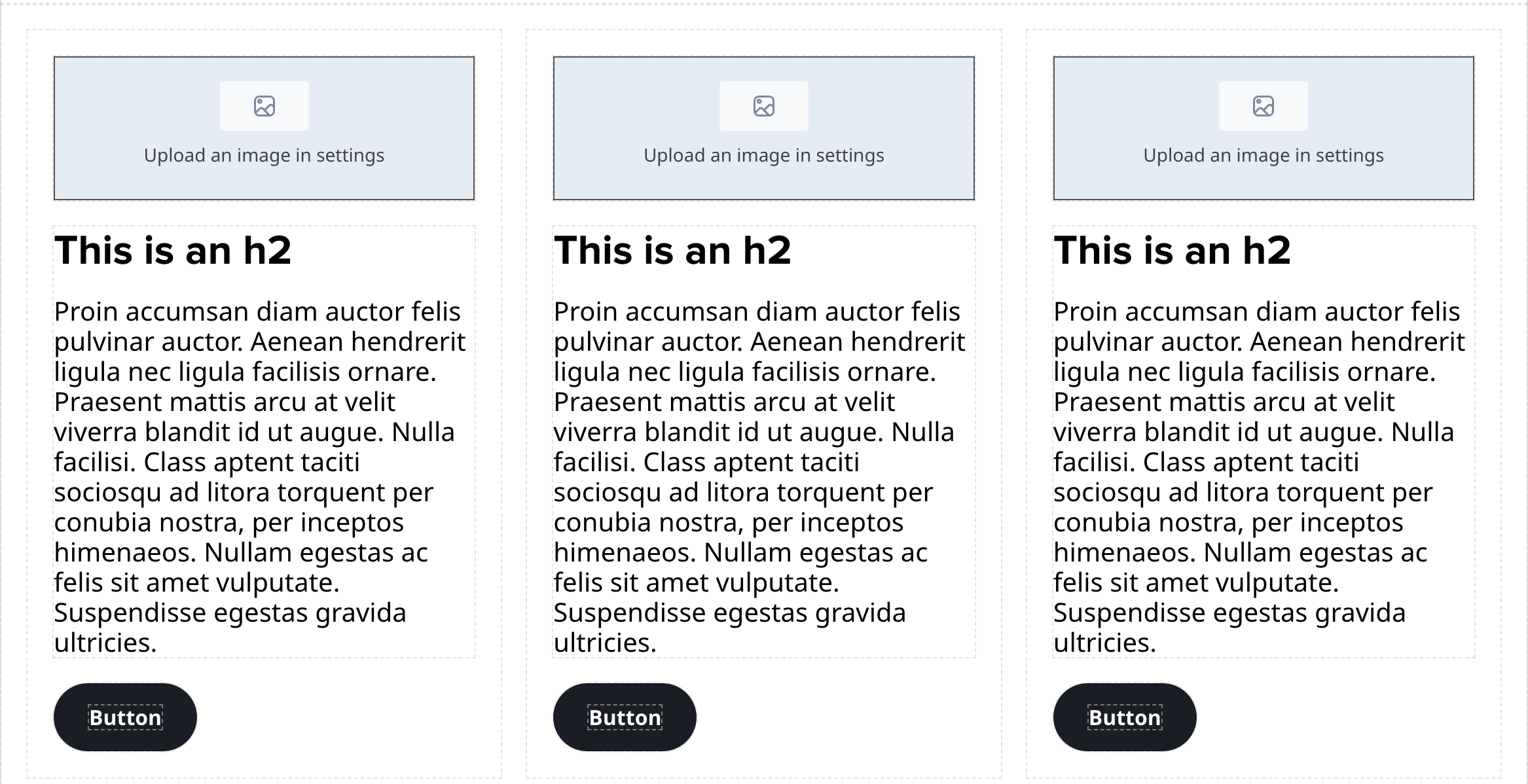Click 'Upload an image in settings' text on the left
This screenshot has width=1528, height=784.
coord(263,155)
